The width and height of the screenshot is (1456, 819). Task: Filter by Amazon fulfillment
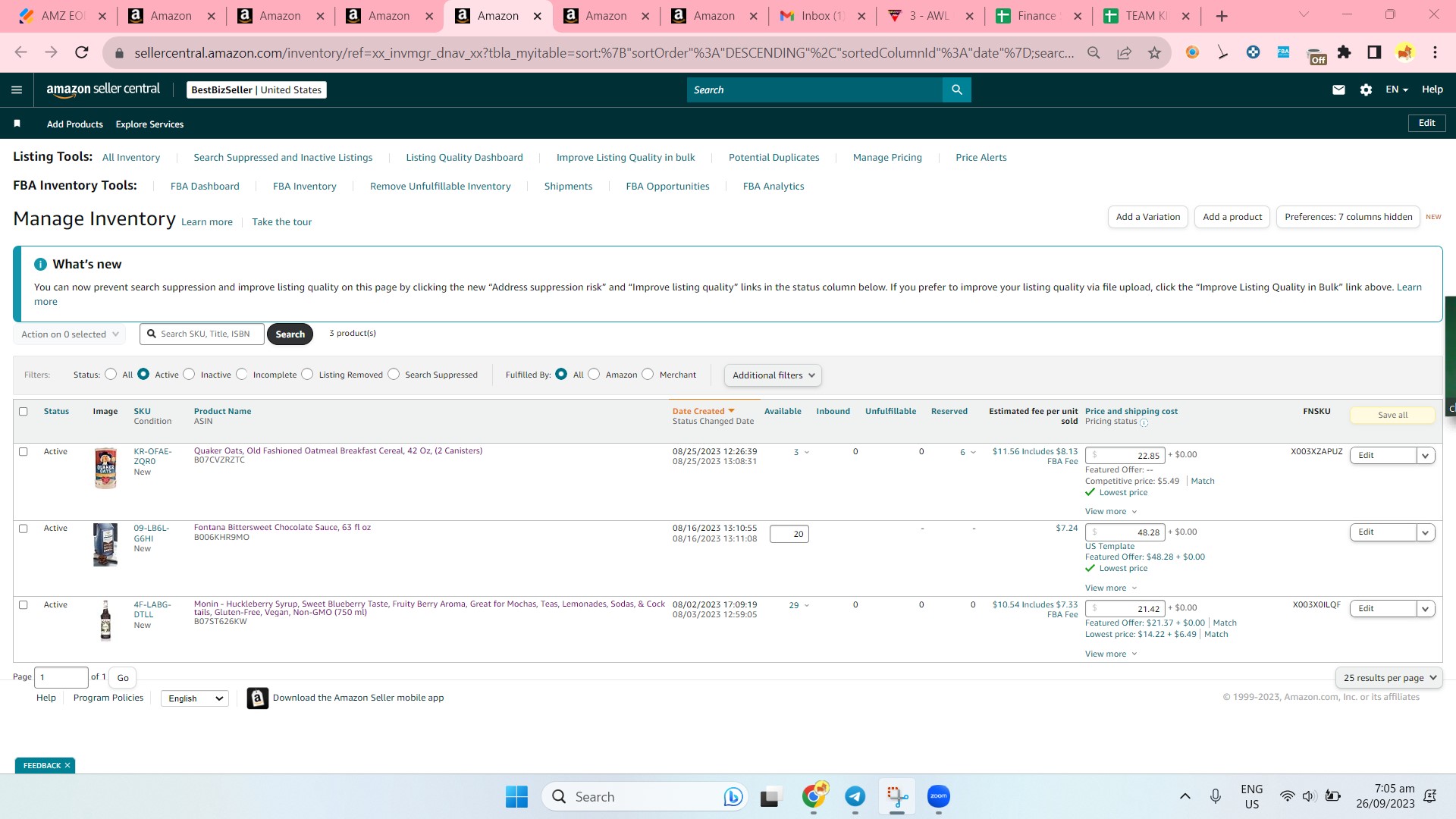pyautogui.click(x=594, y=374)
